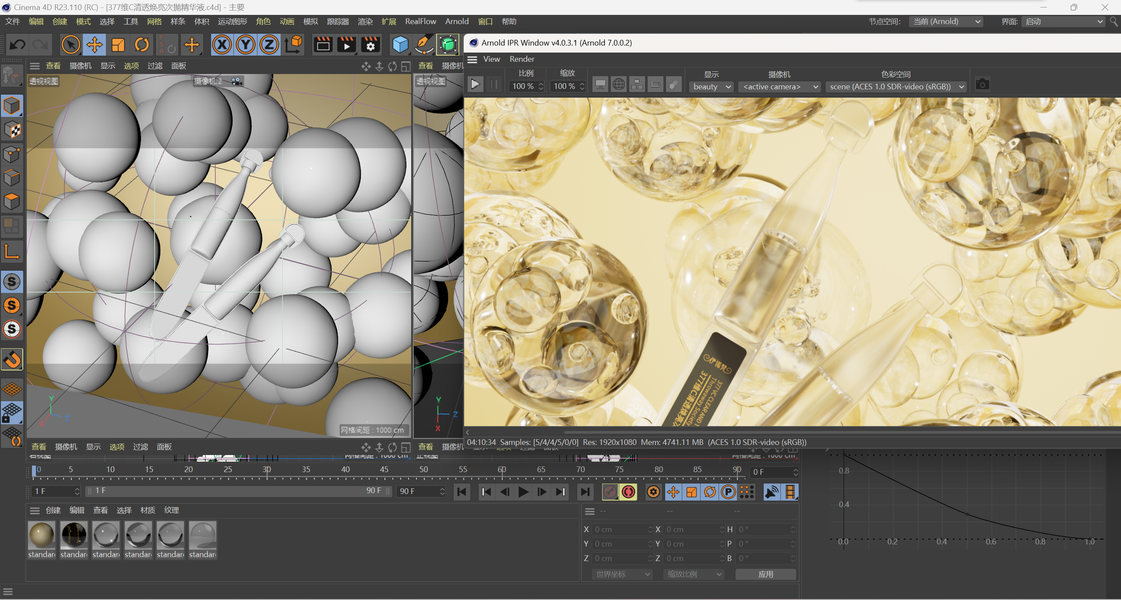The image size is (1121, 600).
Task: Play the timeline animation forward
Action: point(523,492)
